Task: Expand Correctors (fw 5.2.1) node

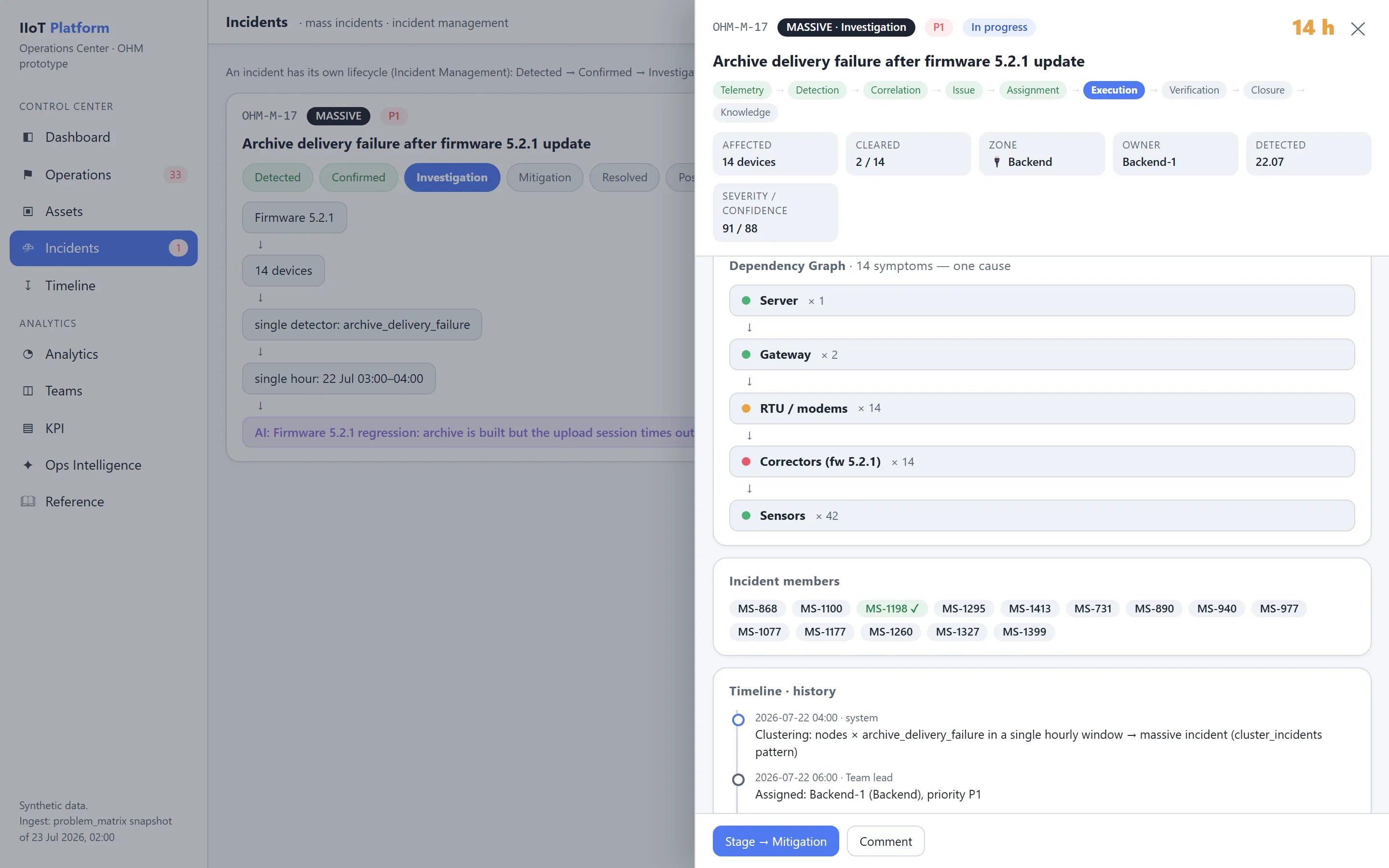Action: click(x=1041, y=461)
